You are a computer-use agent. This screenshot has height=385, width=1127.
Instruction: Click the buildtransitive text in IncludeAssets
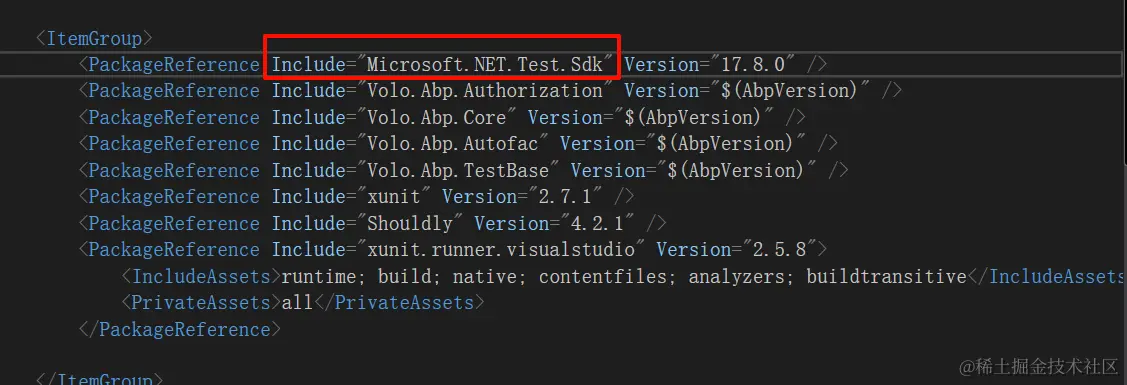click(x=887, y=277)
